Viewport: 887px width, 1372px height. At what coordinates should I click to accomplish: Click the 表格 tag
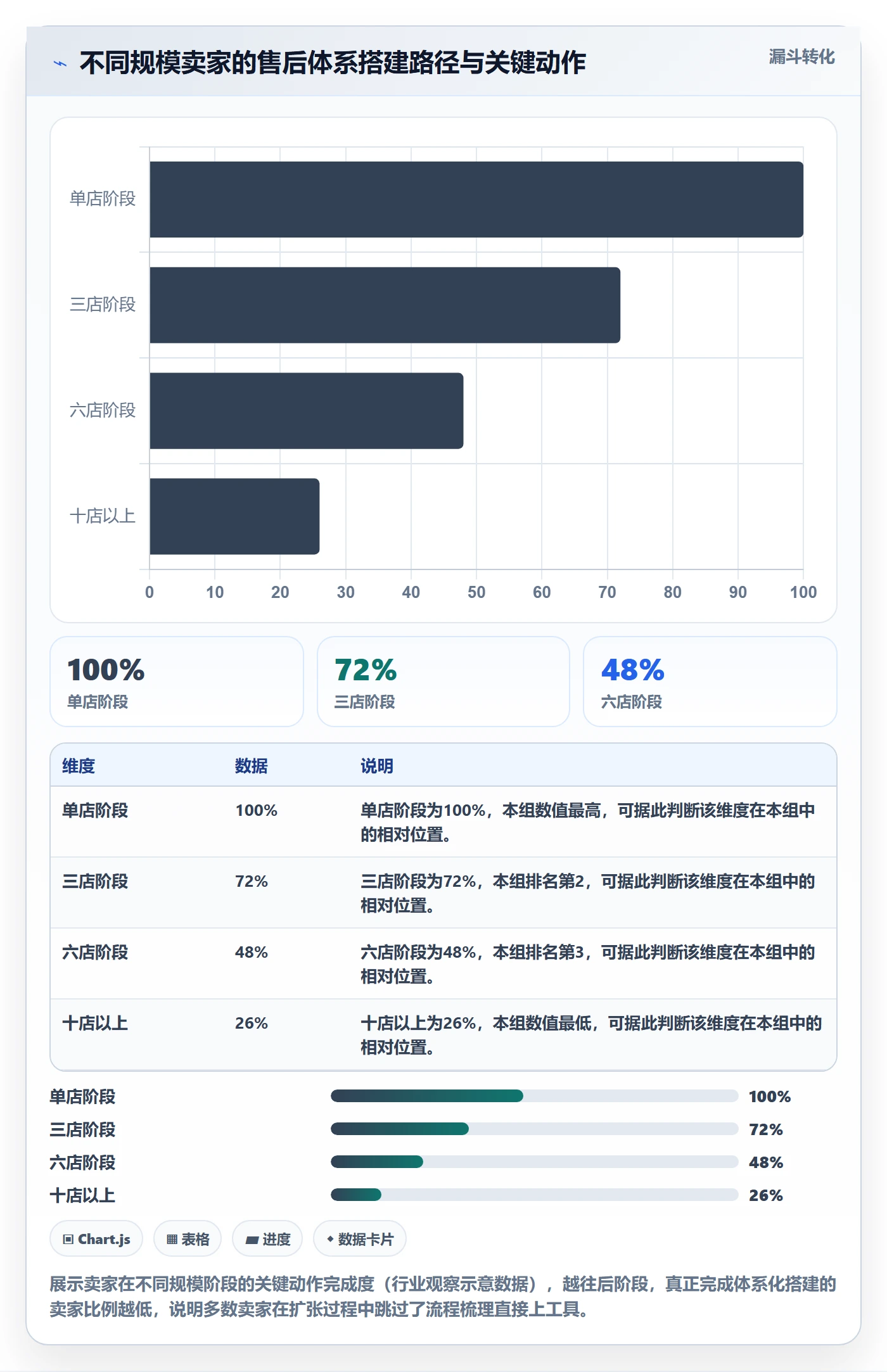click(188, 1239)
